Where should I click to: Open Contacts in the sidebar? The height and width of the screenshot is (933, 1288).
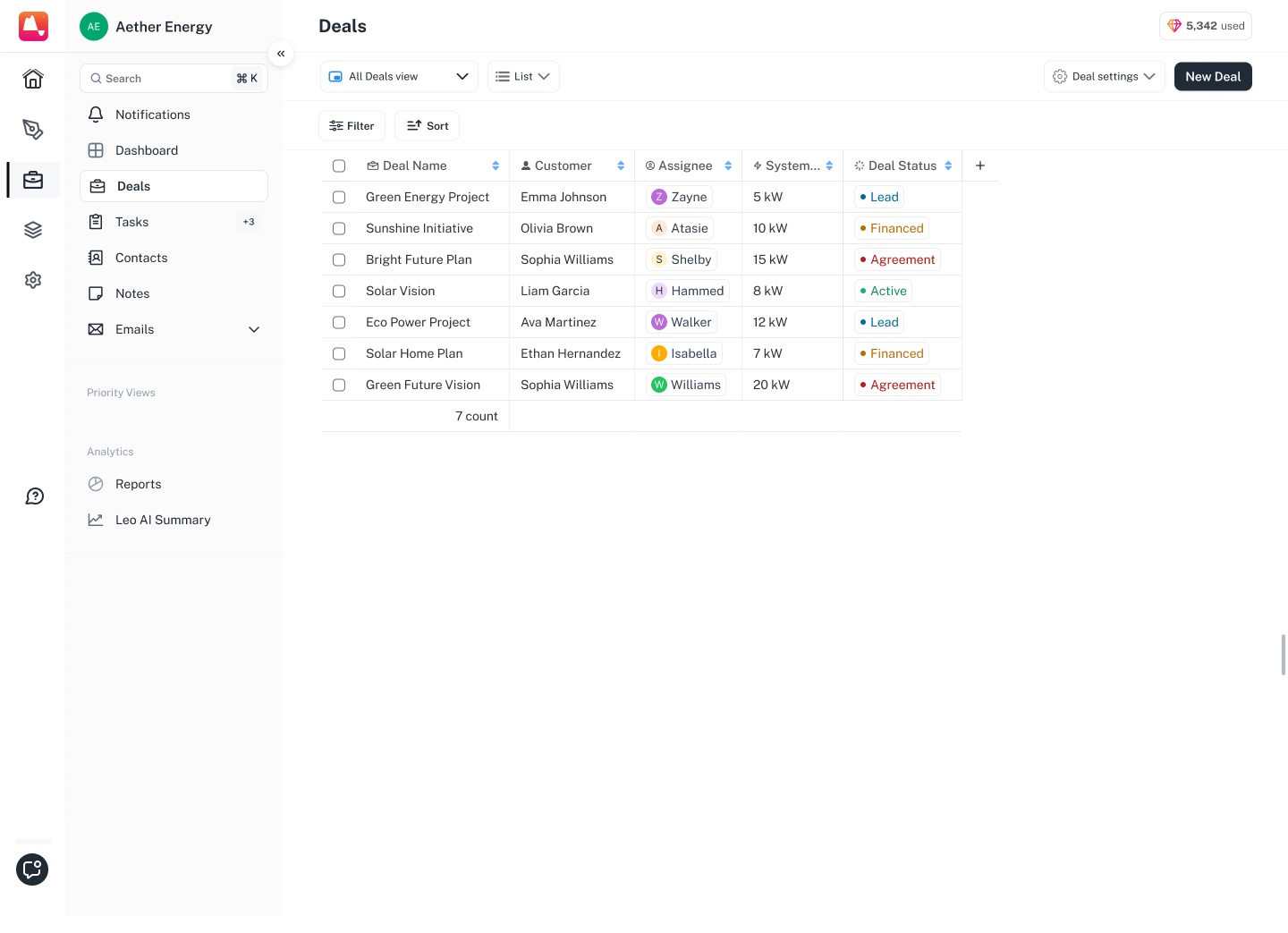pyautogui.click(x=174, y=258)
